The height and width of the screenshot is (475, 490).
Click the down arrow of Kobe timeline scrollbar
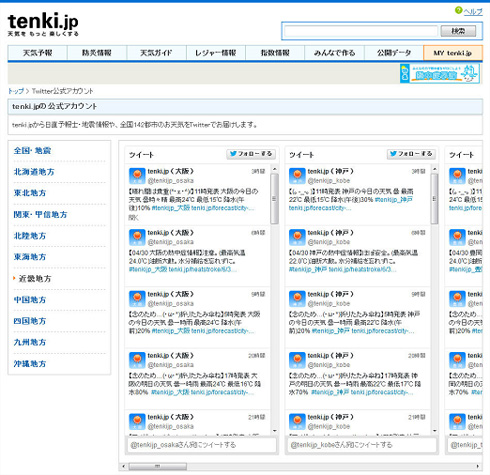pos(434,431)
